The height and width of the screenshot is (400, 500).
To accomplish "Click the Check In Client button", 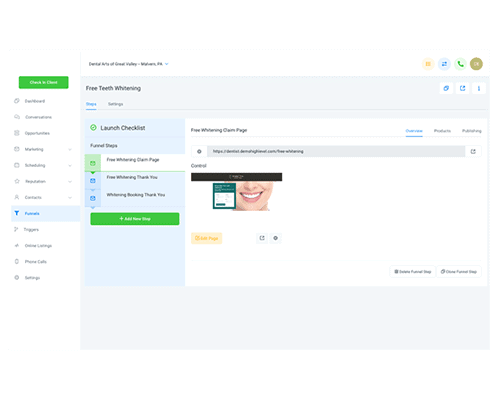I will [44, 82].
